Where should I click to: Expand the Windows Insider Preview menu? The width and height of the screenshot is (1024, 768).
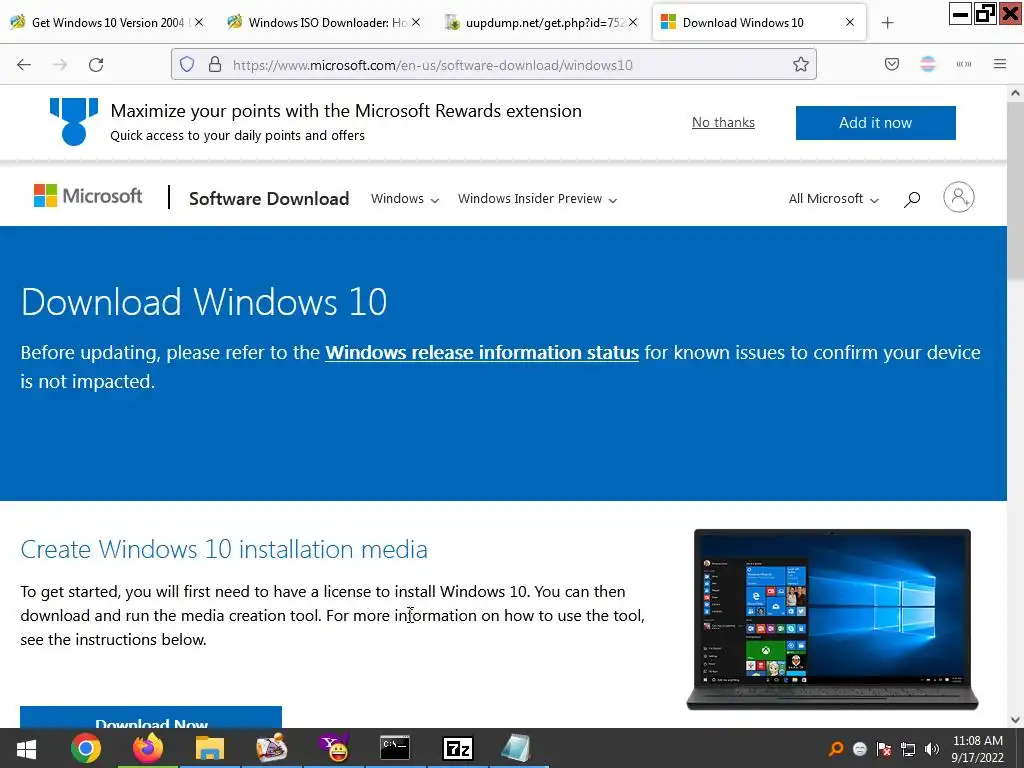coord(537,199)
